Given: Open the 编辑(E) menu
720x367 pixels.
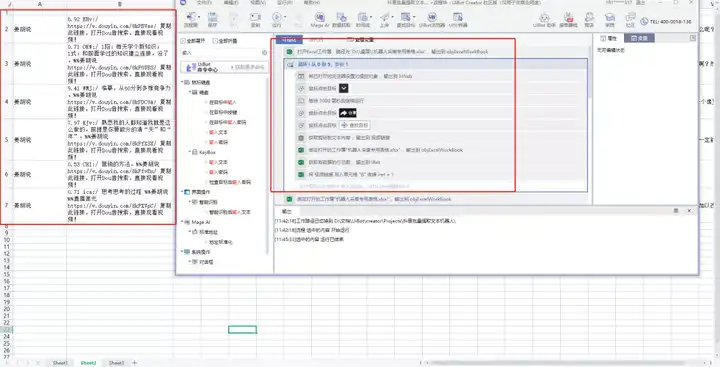Looking at the screenshot, I should (231, 3).
